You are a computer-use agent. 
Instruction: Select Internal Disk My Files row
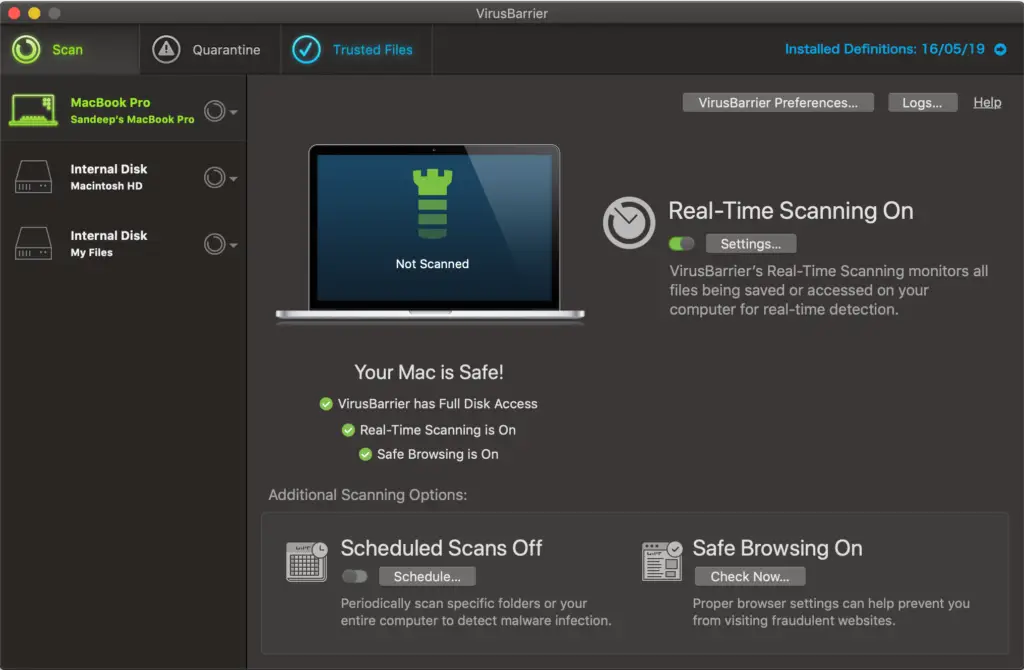click(123, 244)
